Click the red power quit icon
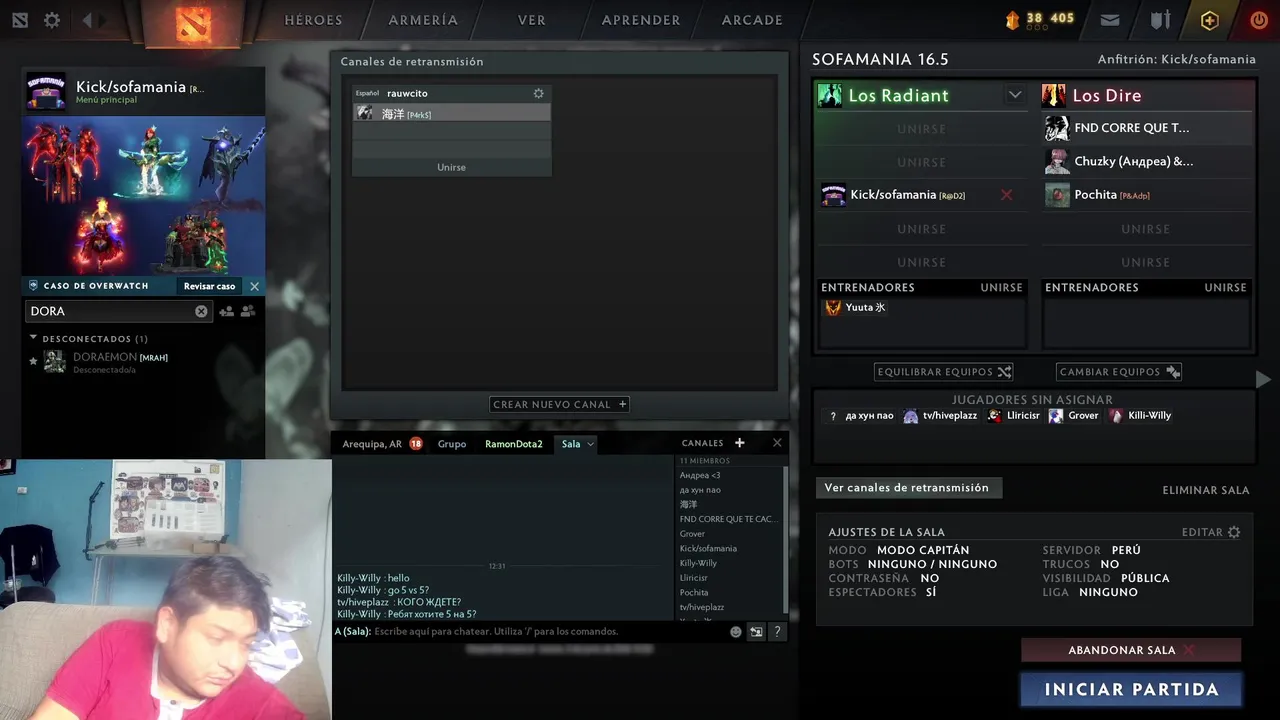 (1258, 20)
